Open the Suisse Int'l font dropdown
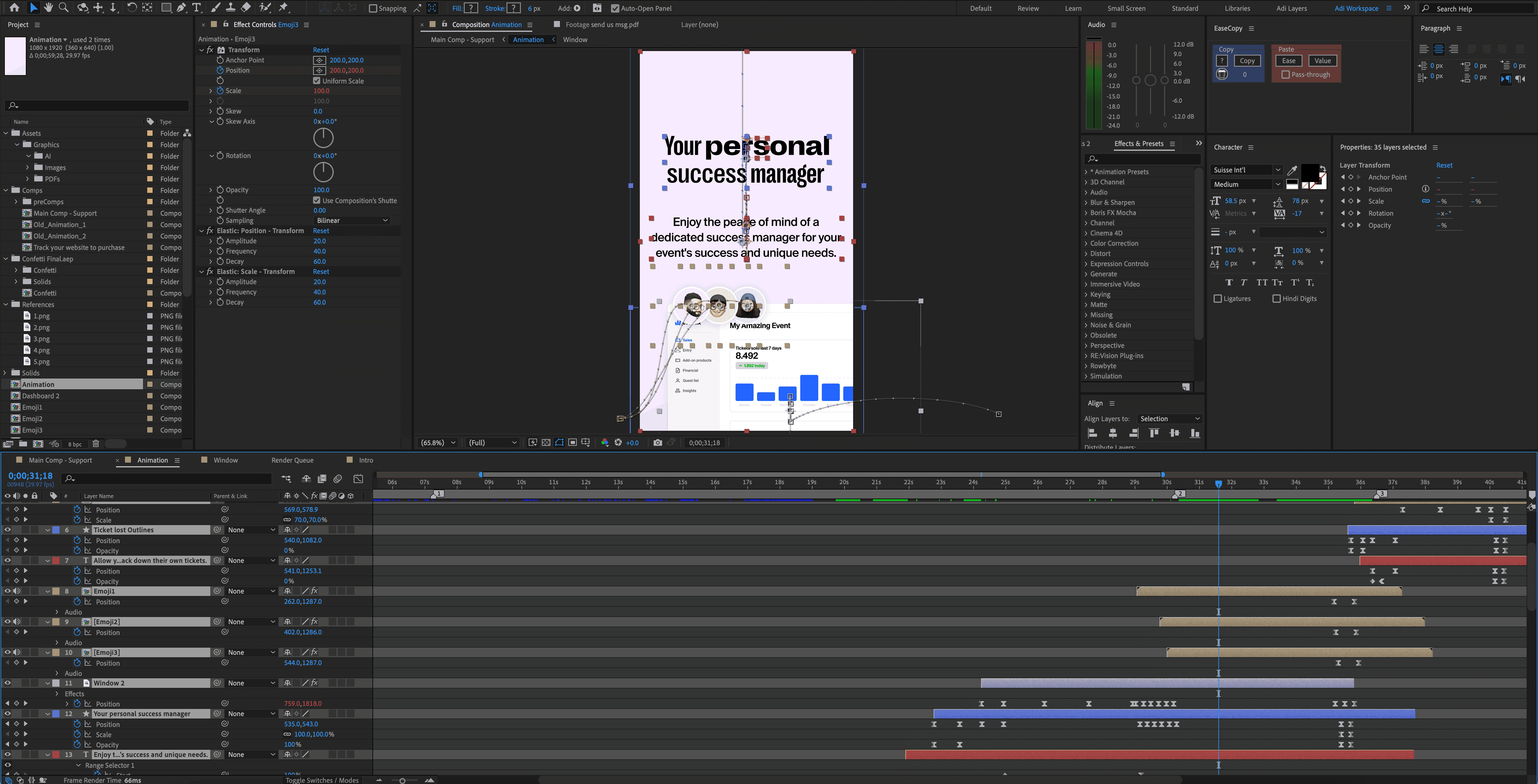Screen dimensions: 1538x784 [x=1247, y=170]
